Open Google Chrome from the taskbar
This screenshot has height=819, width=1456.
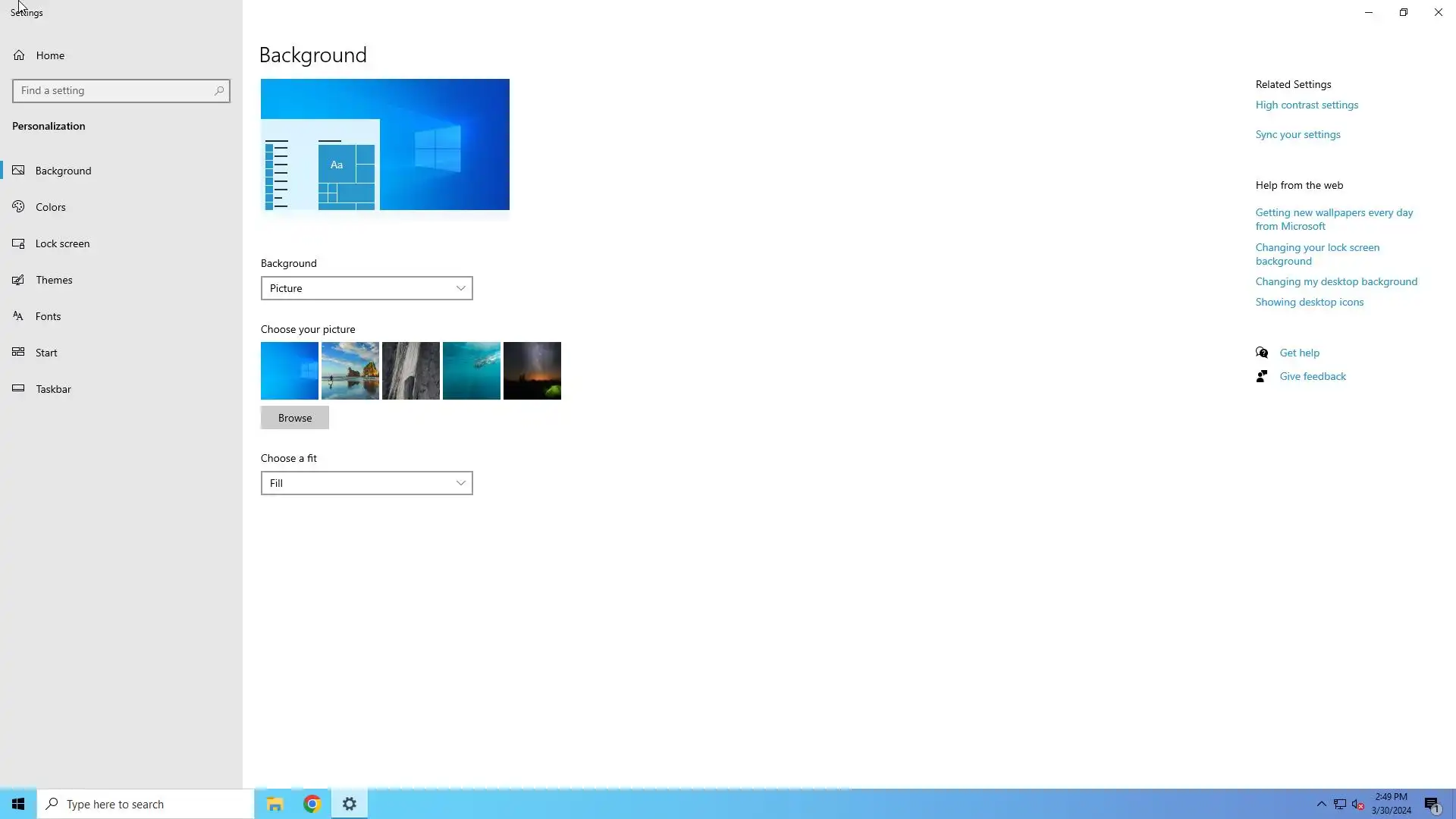pos(312,804)
